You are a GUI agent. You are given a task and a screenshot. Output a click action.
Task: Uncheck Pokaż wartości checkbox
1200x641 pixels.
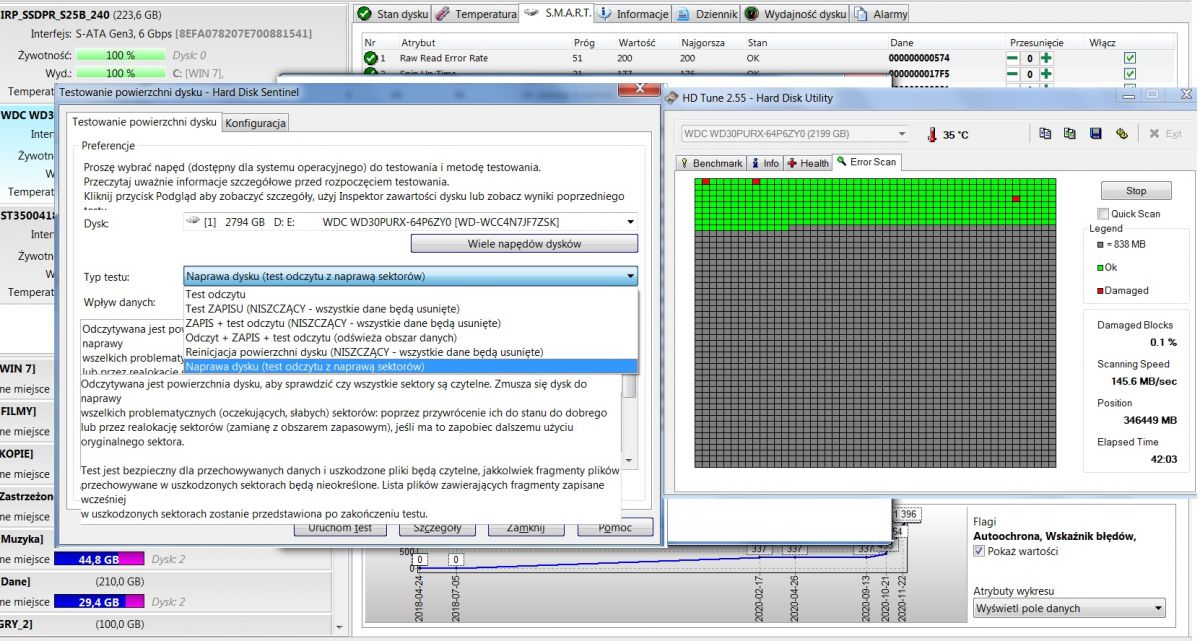(x=979, y=552)
